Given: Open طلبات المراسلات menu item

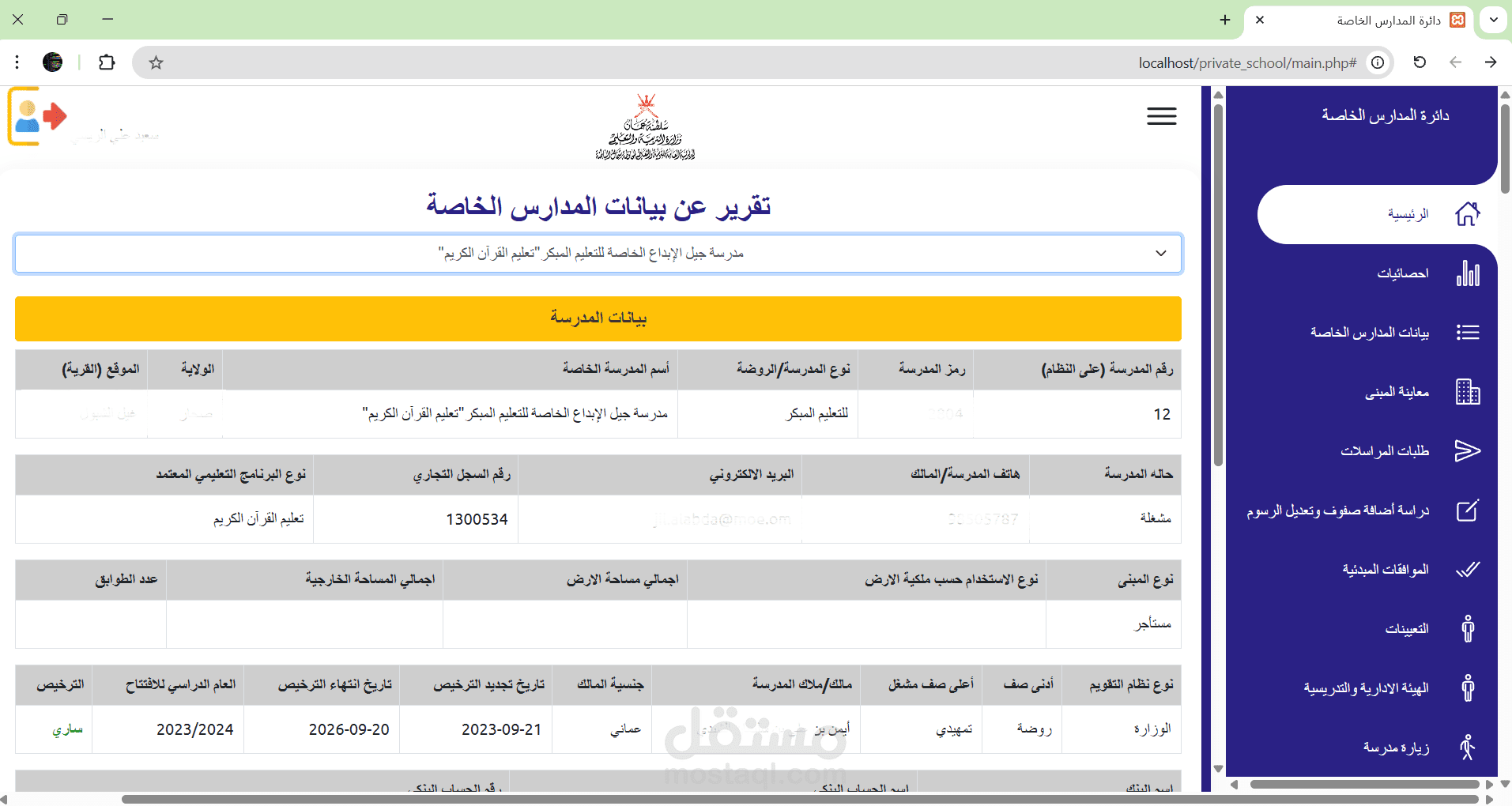Looking at the screenshot, I should (x=1385, y=451).
